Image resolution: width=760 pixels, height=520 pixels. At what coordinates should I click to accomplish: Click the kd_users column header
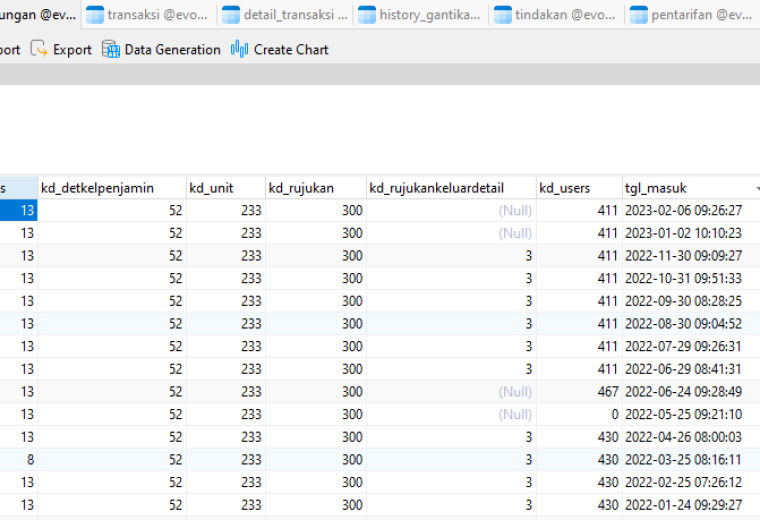click(579, 188)
